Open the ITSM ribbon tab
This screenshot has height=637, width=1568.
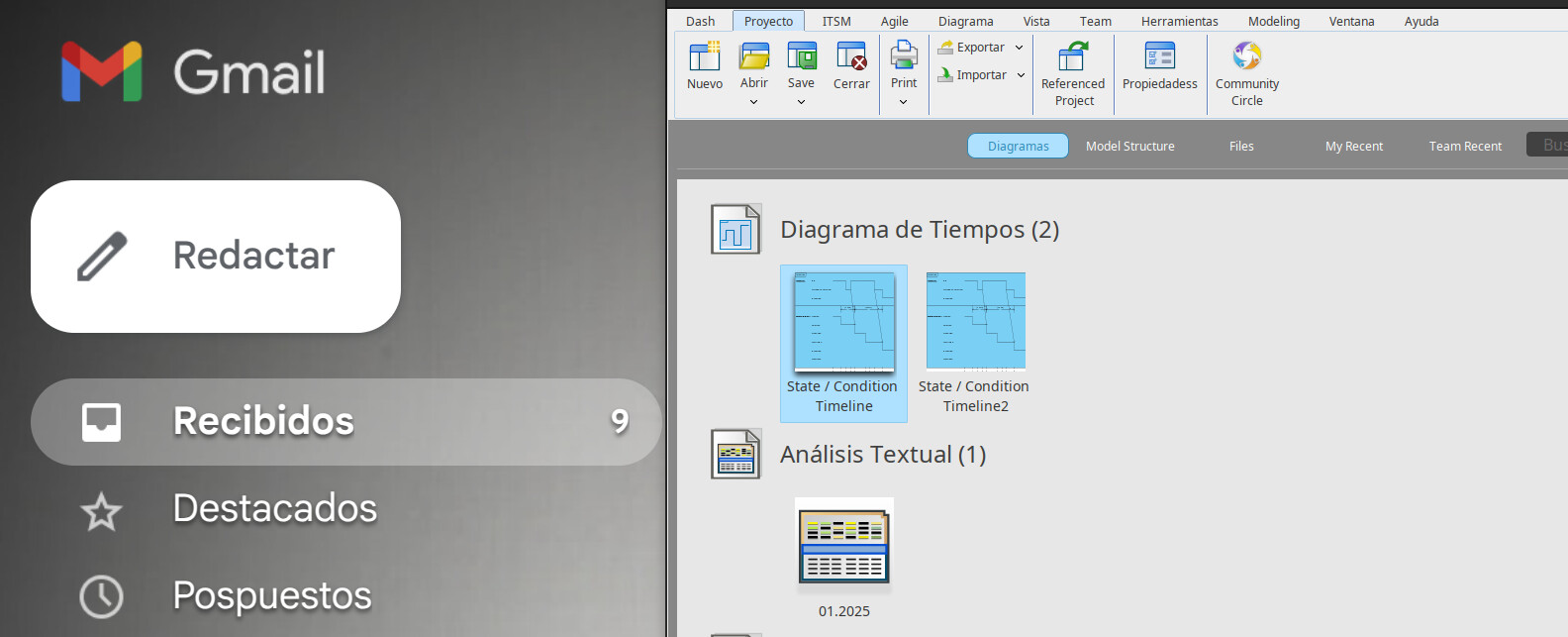click(836, 21)
